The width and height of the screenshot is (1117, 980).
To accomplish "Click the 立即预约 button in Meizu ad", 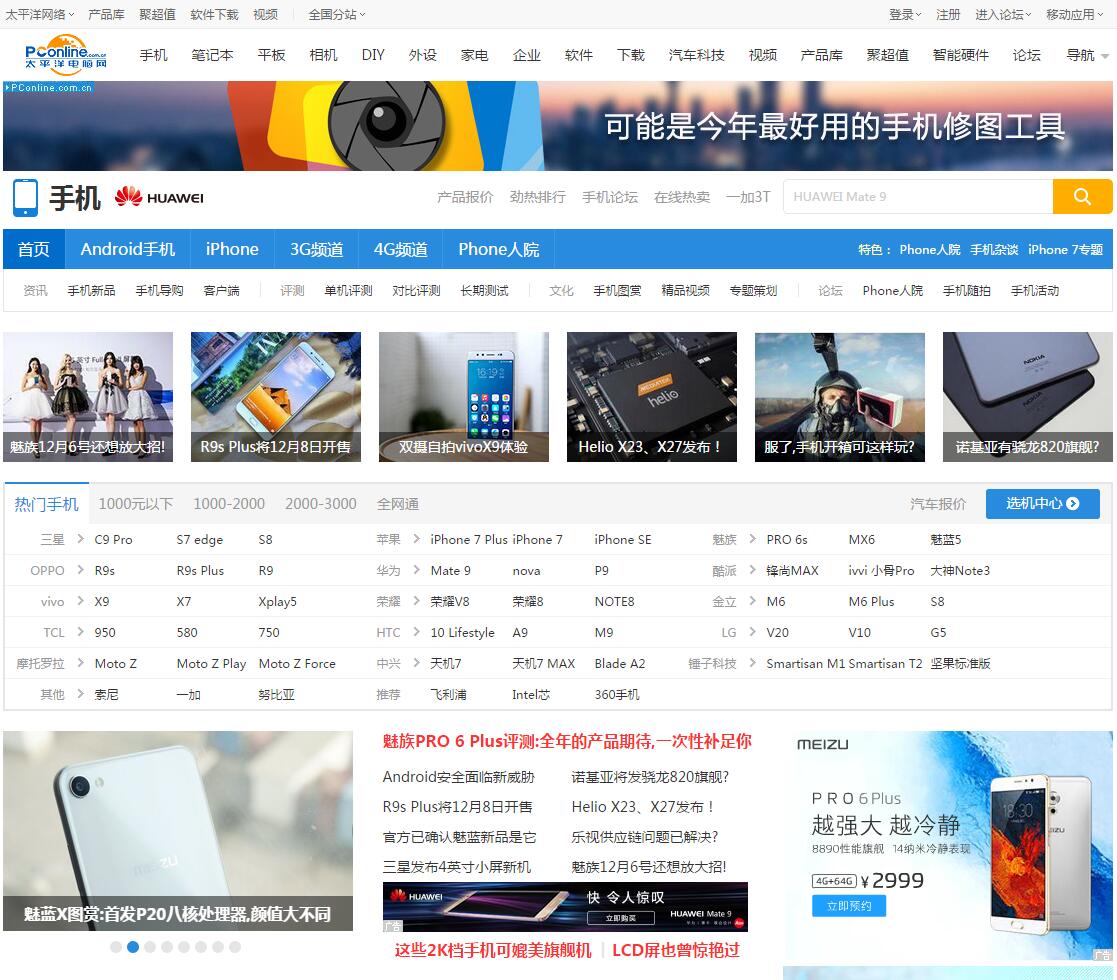I will click(x=848, y=906).
